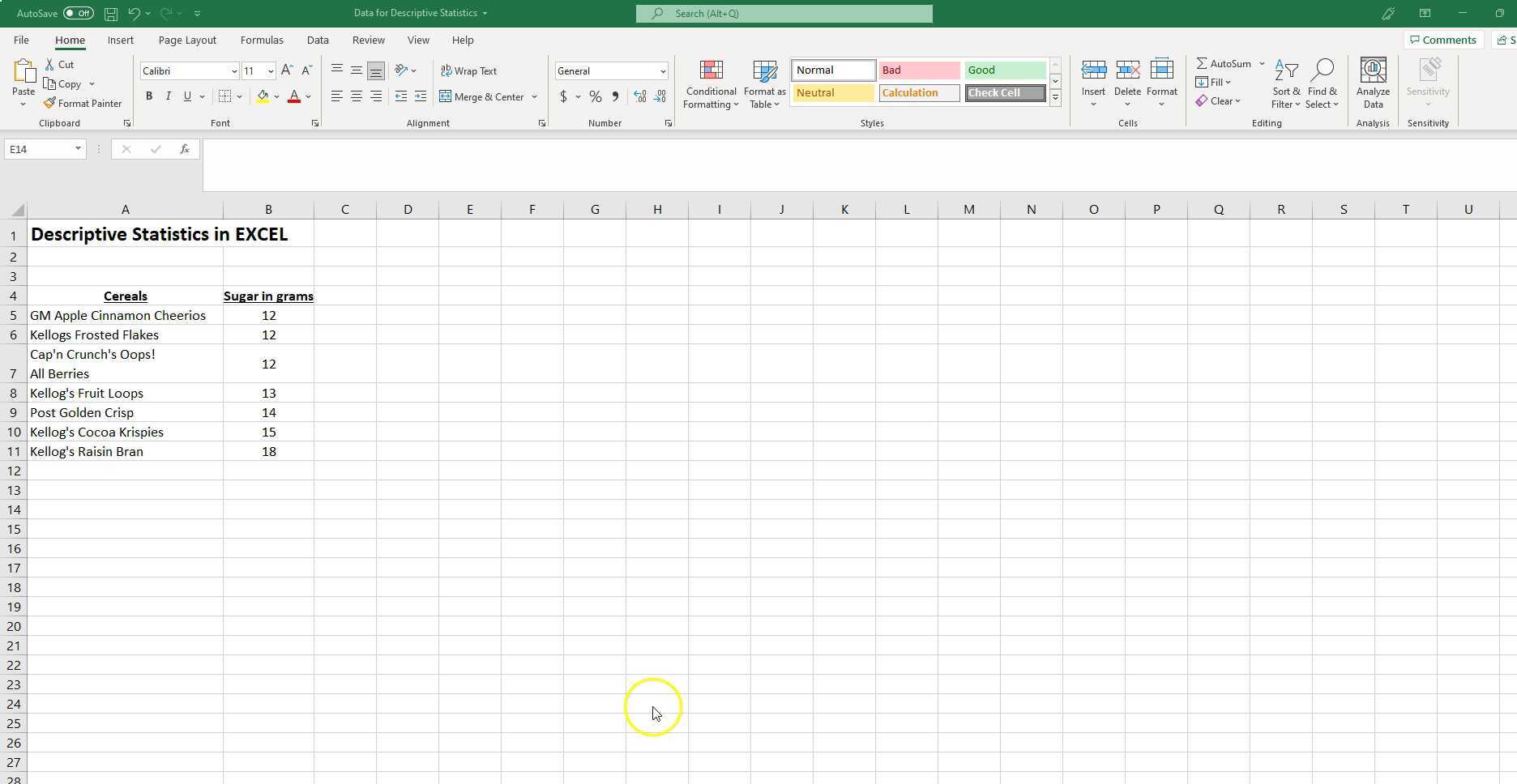
Task: Toggle italic formatting
Action: coord(168,96)
